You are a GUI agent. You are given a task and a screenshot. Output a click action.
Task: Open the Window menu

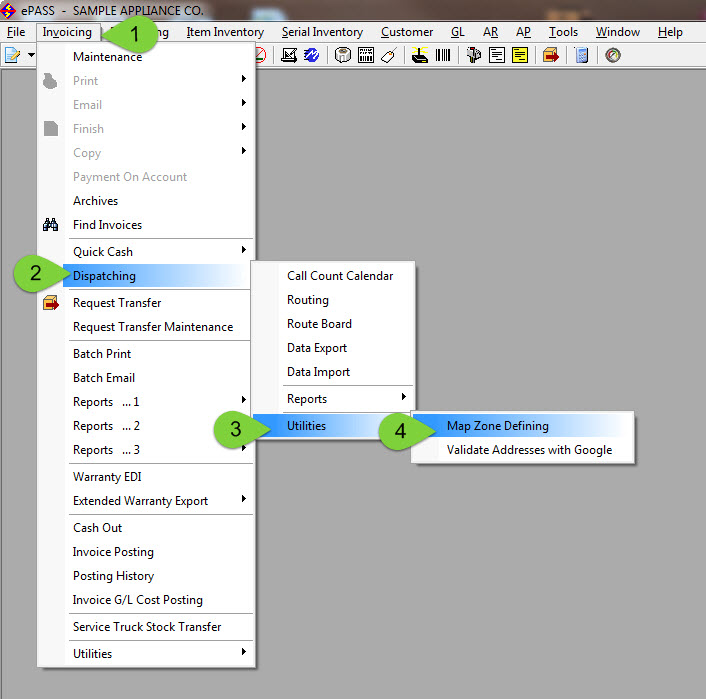618,32
